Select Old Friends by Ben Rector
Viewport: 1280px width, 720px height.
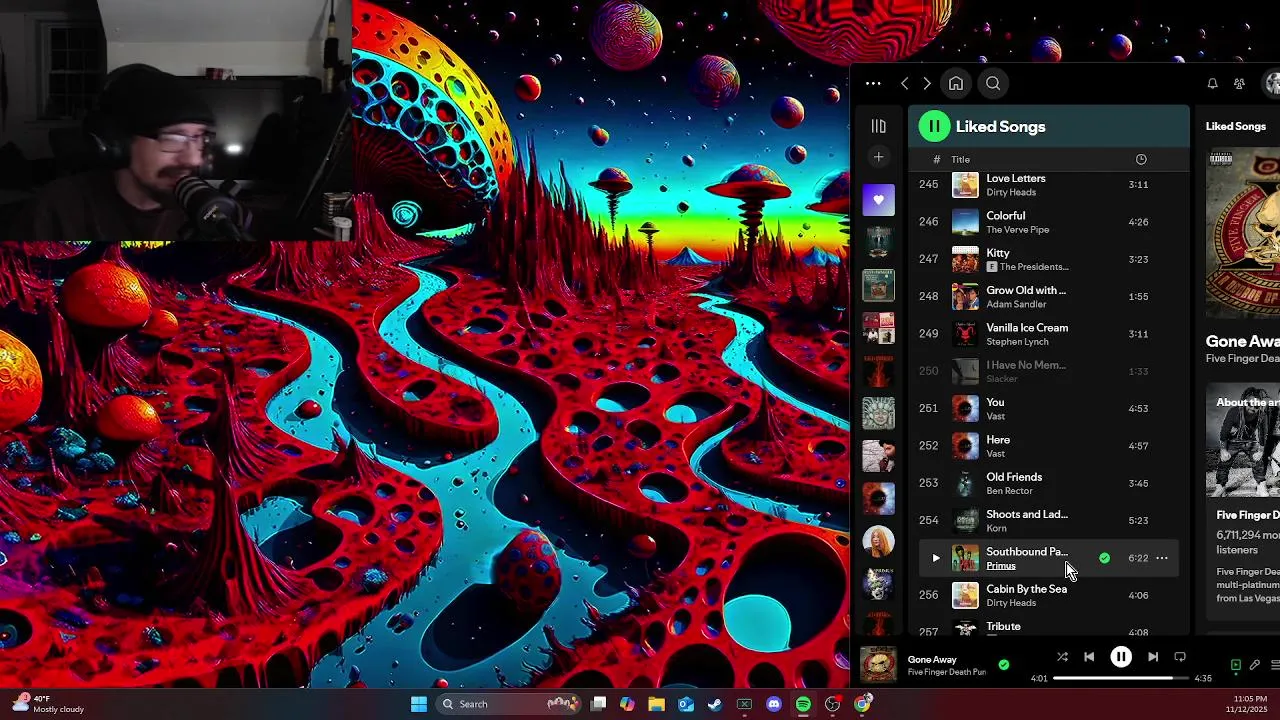1048,483
